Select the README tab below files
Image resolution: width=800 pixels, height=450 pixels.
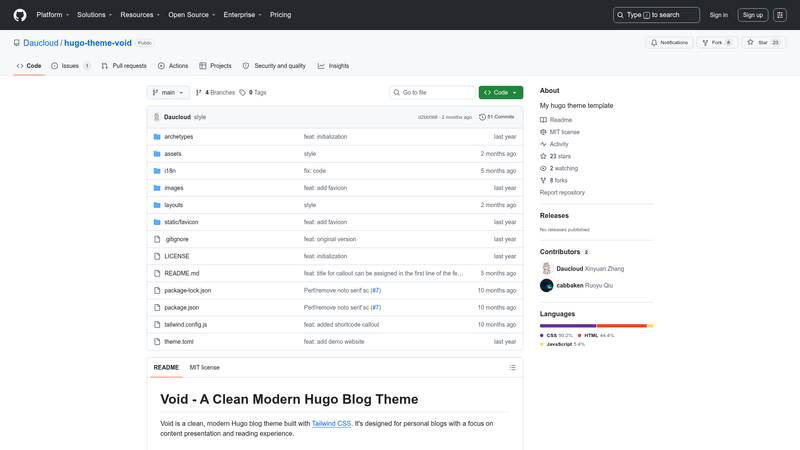166,367
